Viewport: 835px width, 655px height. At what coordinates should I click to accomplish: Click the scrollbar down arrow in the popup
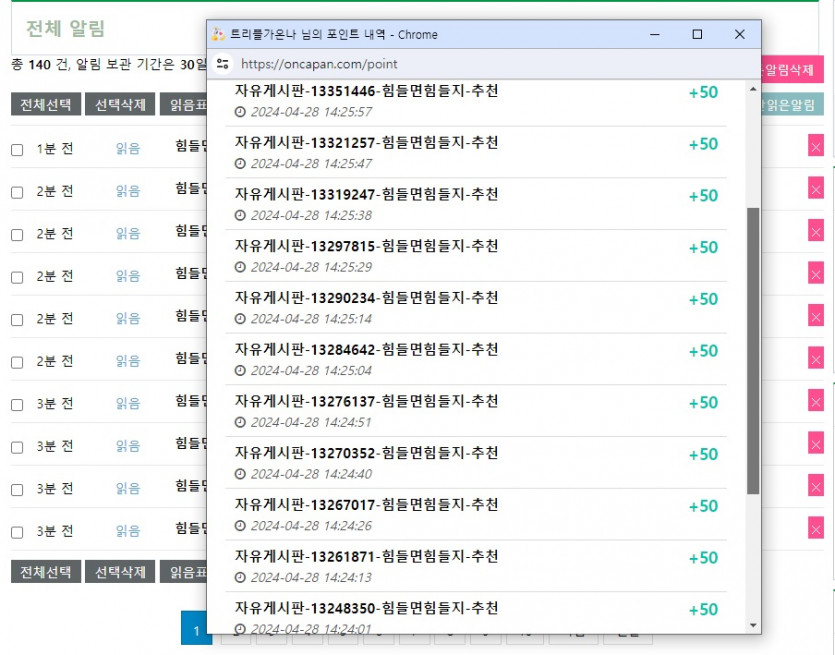(x=753, y=626)
